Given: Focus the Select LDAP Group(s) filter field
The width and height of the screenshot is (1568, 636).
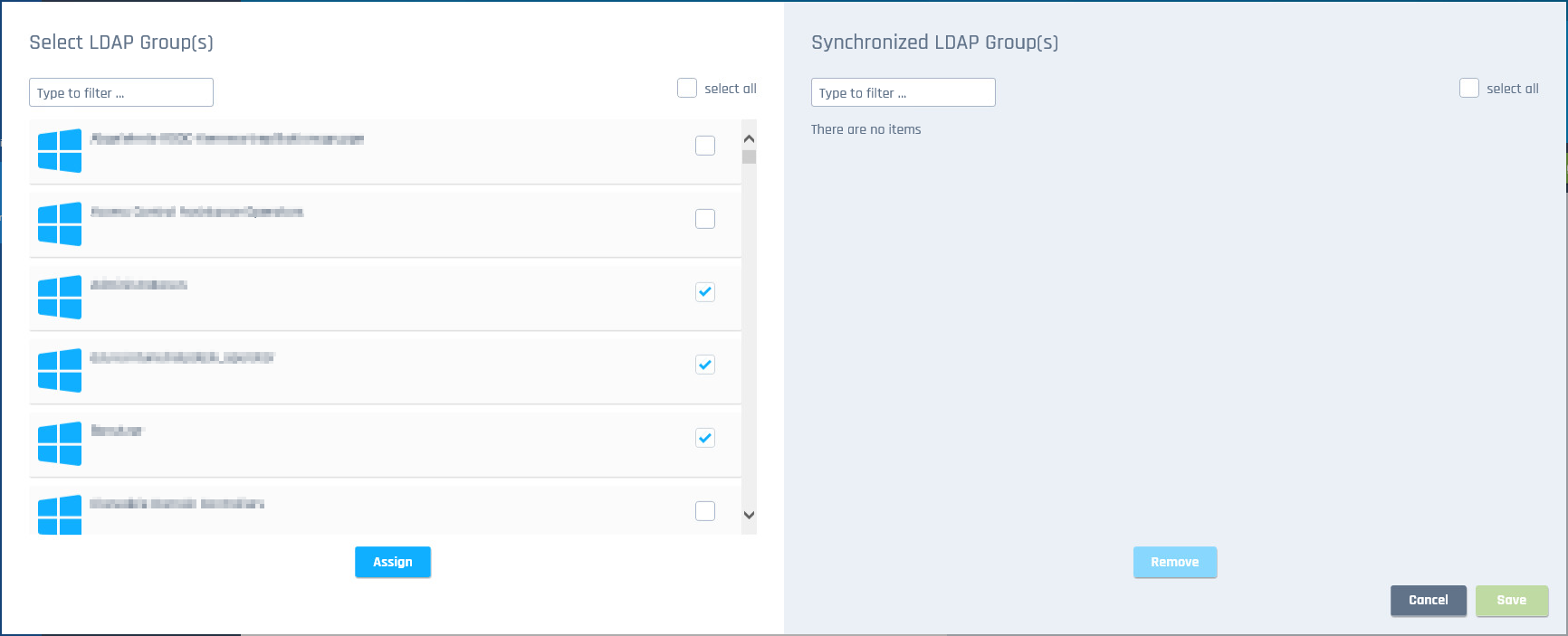Looking at the screenshot, I should [x=121, y=92].
